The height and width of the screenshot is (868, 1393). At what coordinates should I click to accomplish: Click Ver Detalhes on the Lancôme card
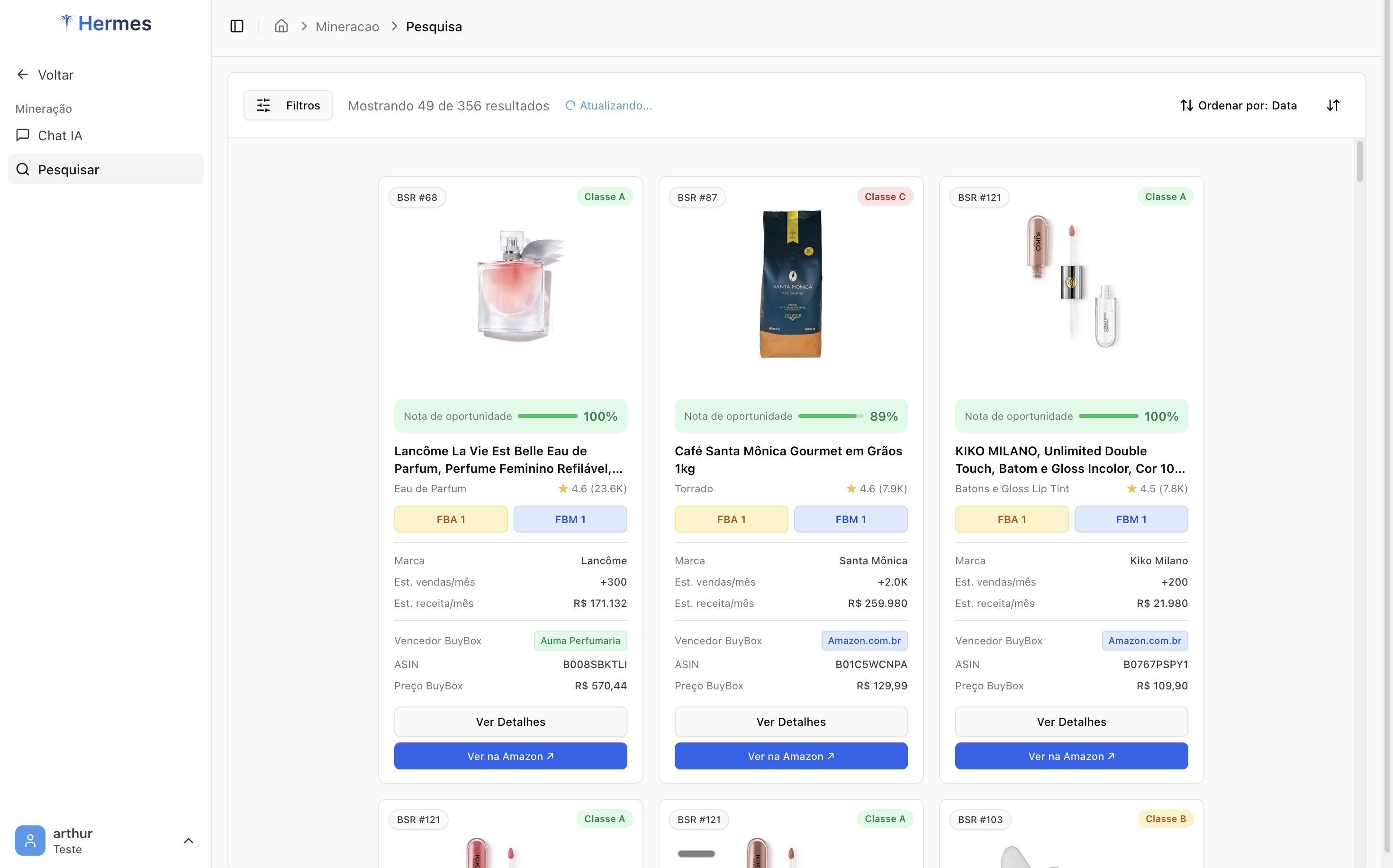click(510, 722)
